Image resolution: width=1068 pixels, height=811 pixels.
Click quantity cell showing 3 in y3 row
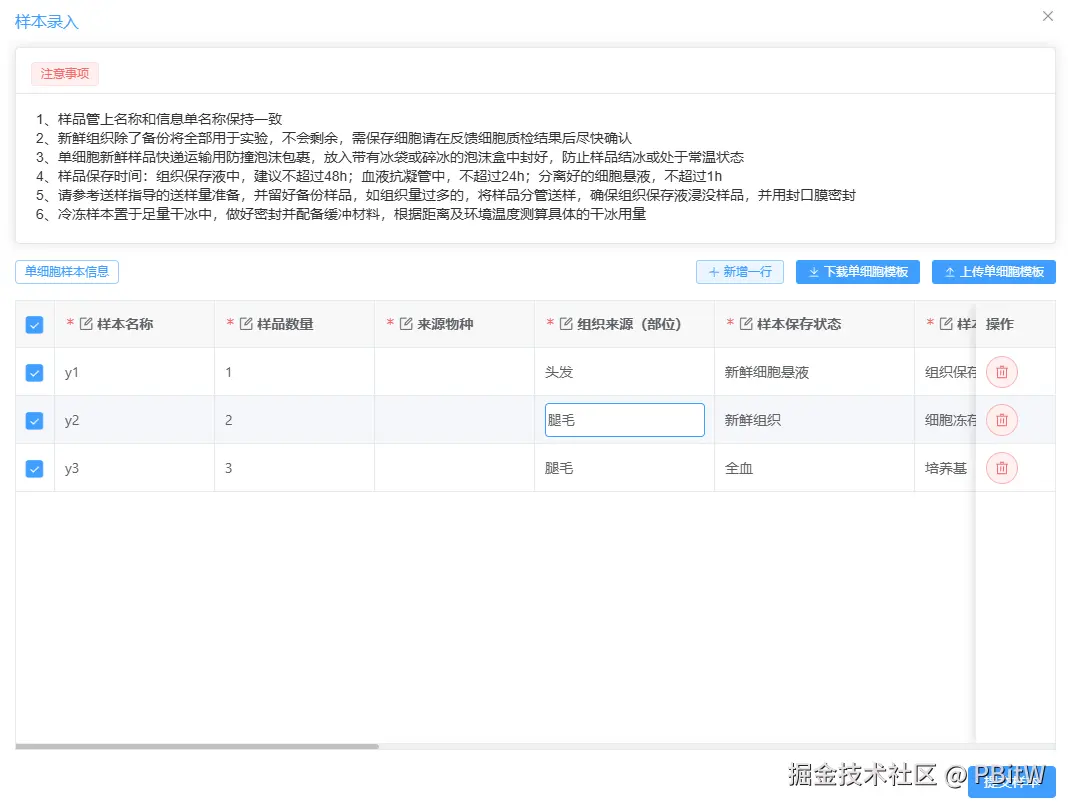pyautogui.click(x=294, y=468)
